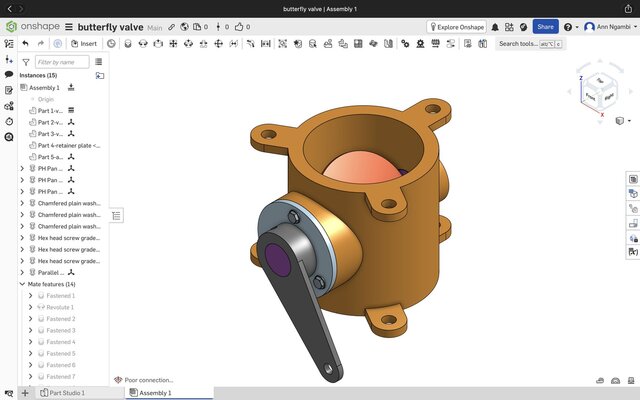Select the Ball mate tool
Image resolution: width=640 pixels, height=400 pixels.
[218, 44]
